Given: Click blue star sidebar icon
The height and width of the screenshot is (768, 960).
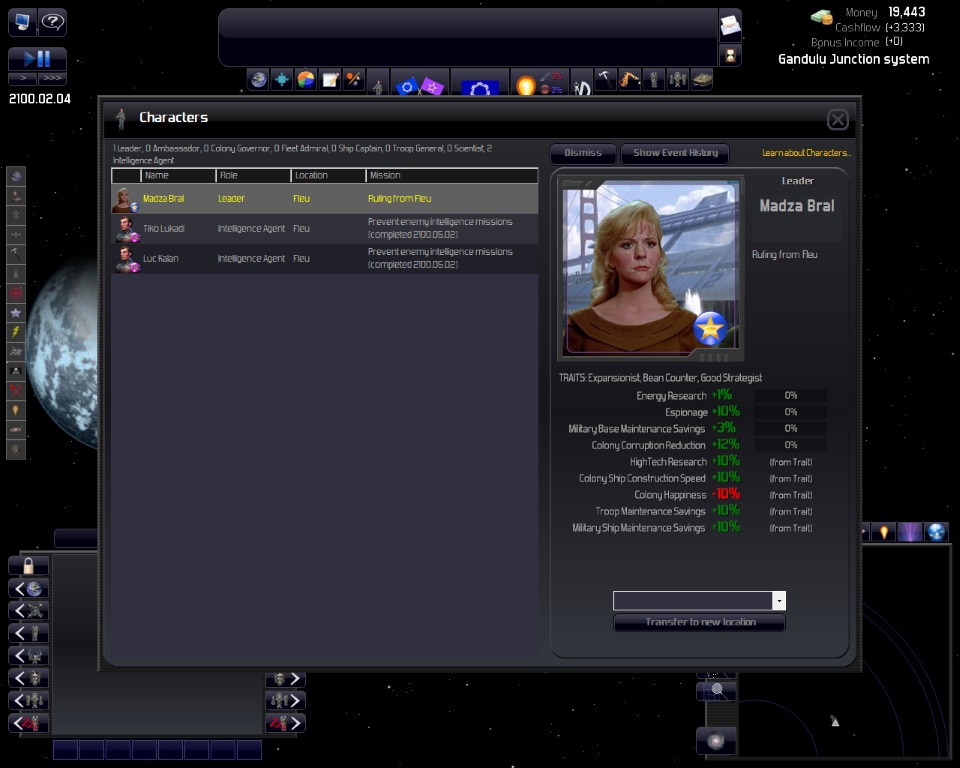Looking at the screenshot, I should coord(16,312).
